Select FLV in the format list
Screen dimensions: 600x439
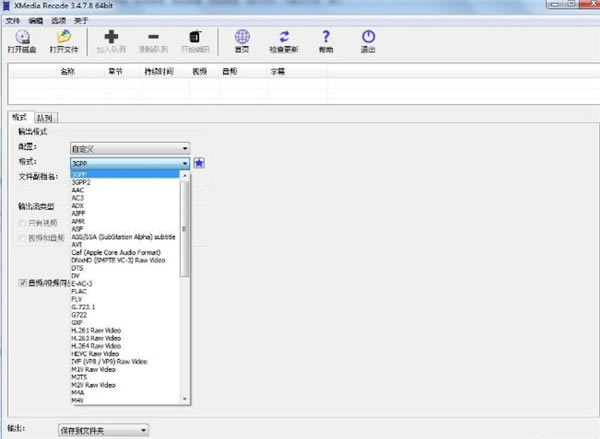pyautogui.click(x=125, y=299)
